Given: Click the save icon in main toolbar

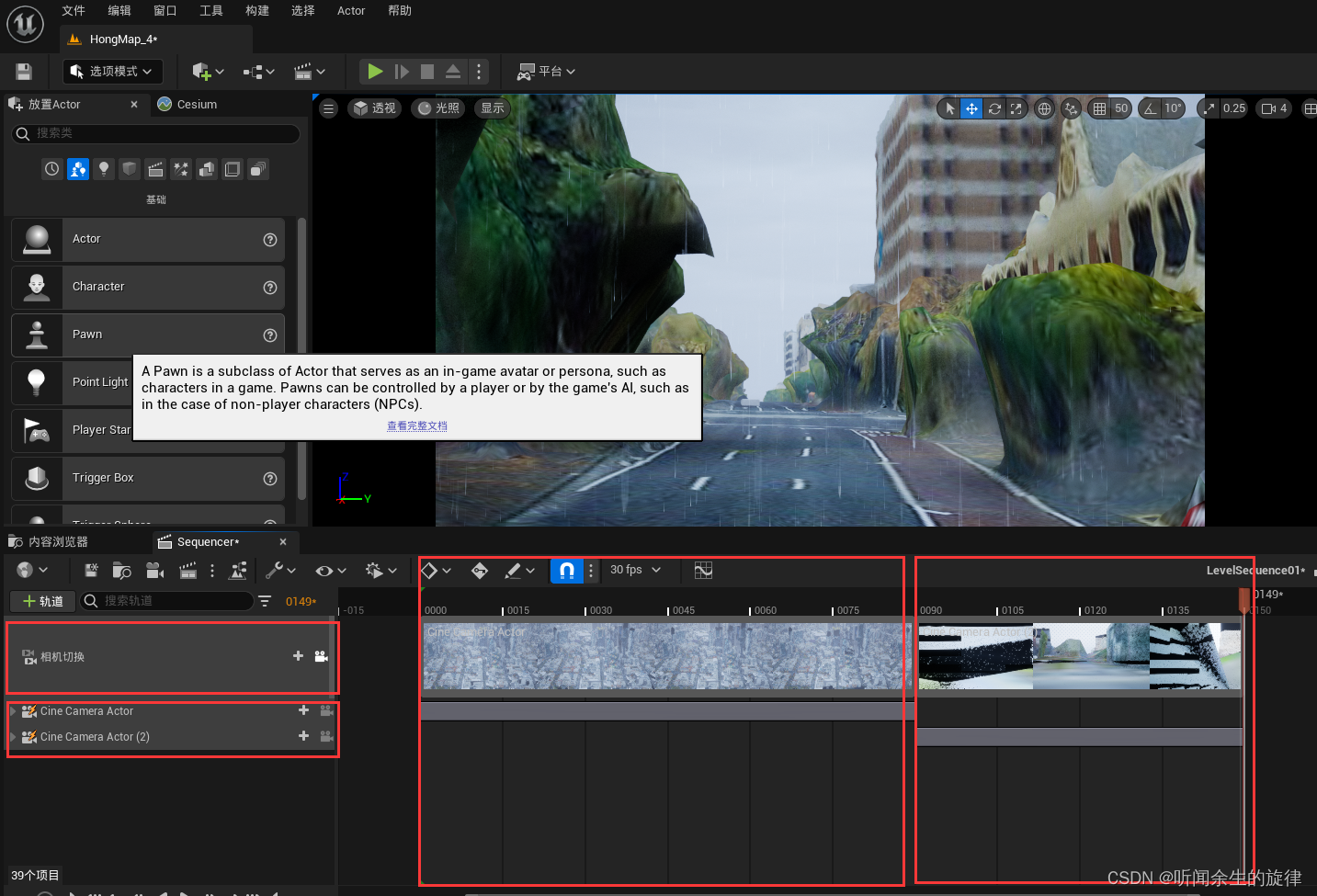Looking at the screenshot, I should 24,72.
